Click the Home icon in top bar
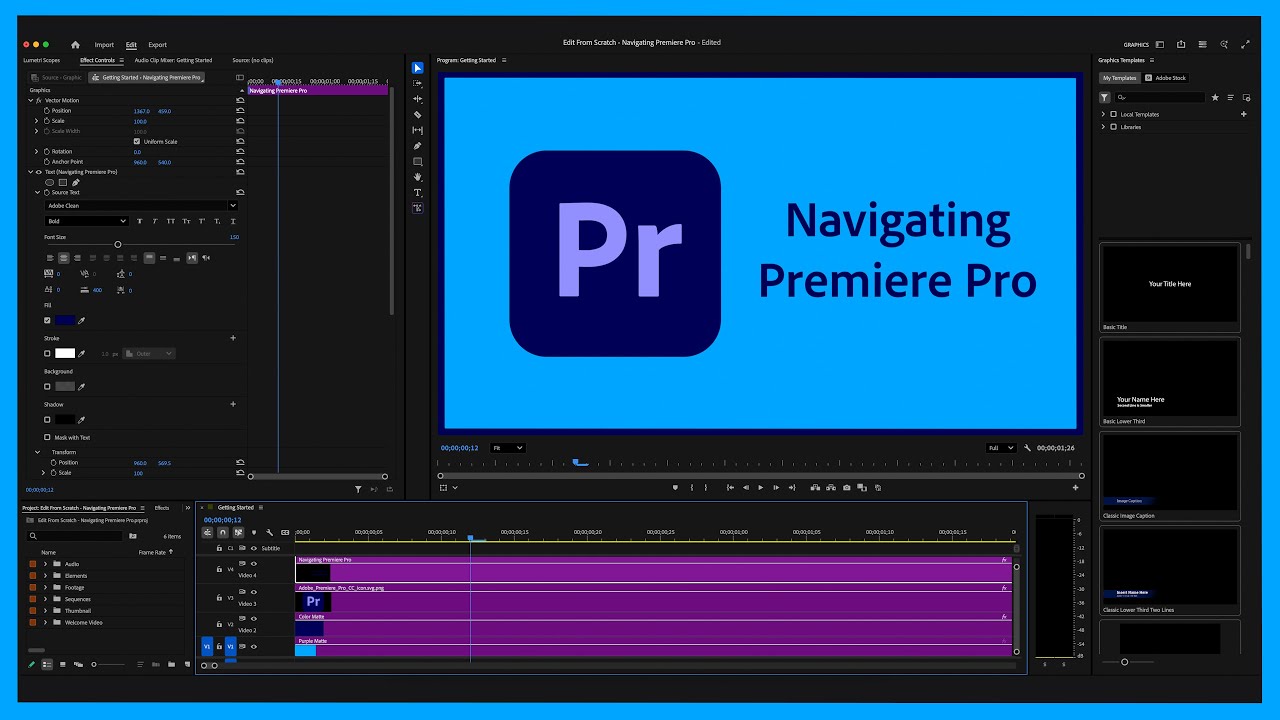The width and height of the screenshot is (1280, 720). [75, 45]
